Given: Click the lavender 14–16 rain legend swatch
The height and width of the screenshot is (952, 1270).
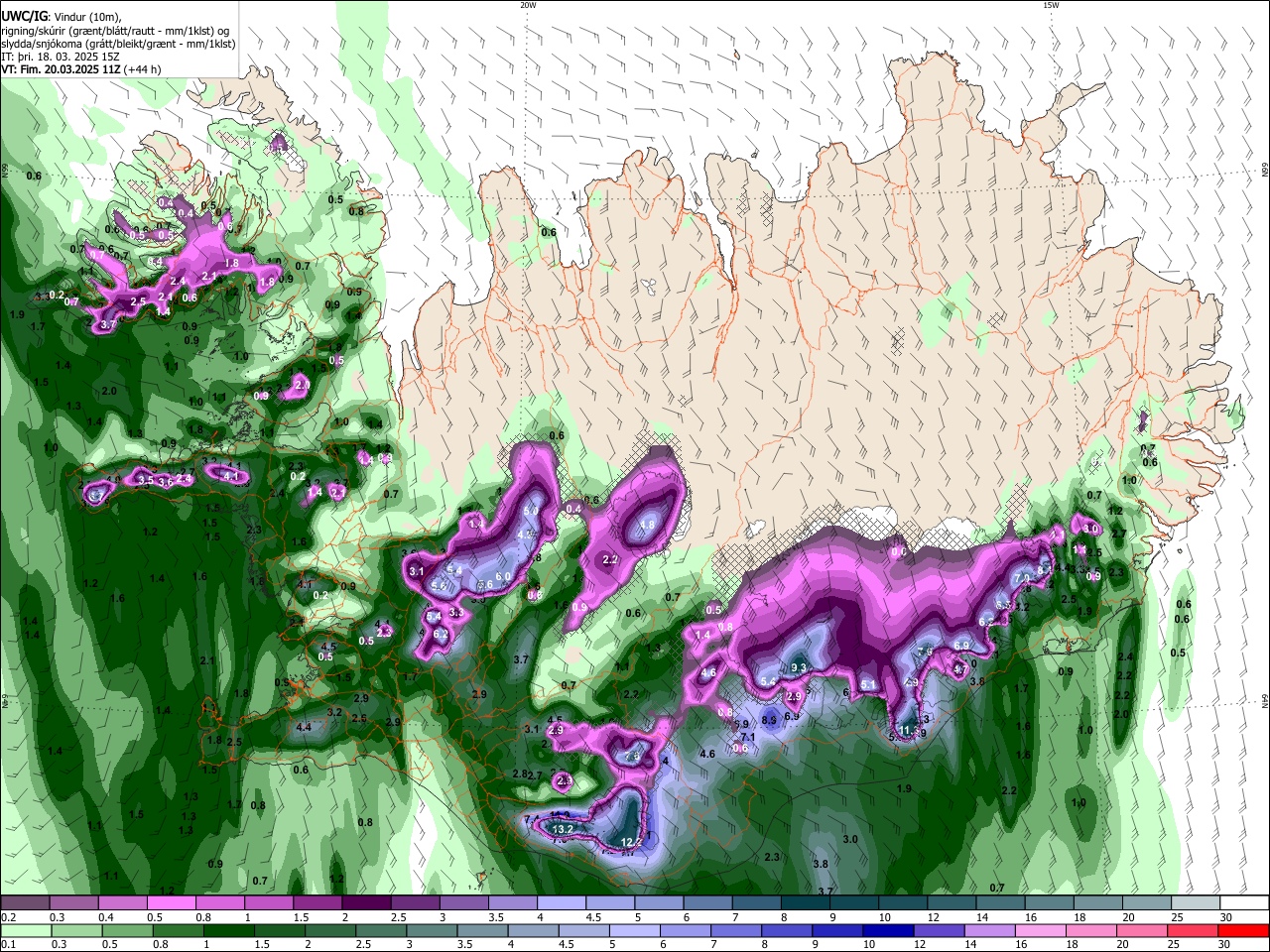Looking at the screenshot, I should pos(988,931).
